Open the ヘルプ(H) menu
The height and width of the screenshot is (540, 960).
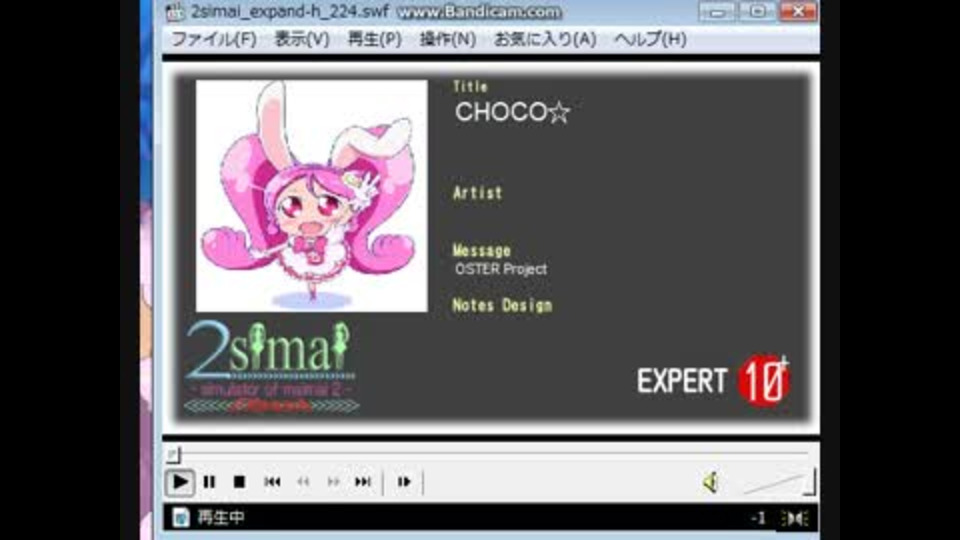click(x=650, y=39)
